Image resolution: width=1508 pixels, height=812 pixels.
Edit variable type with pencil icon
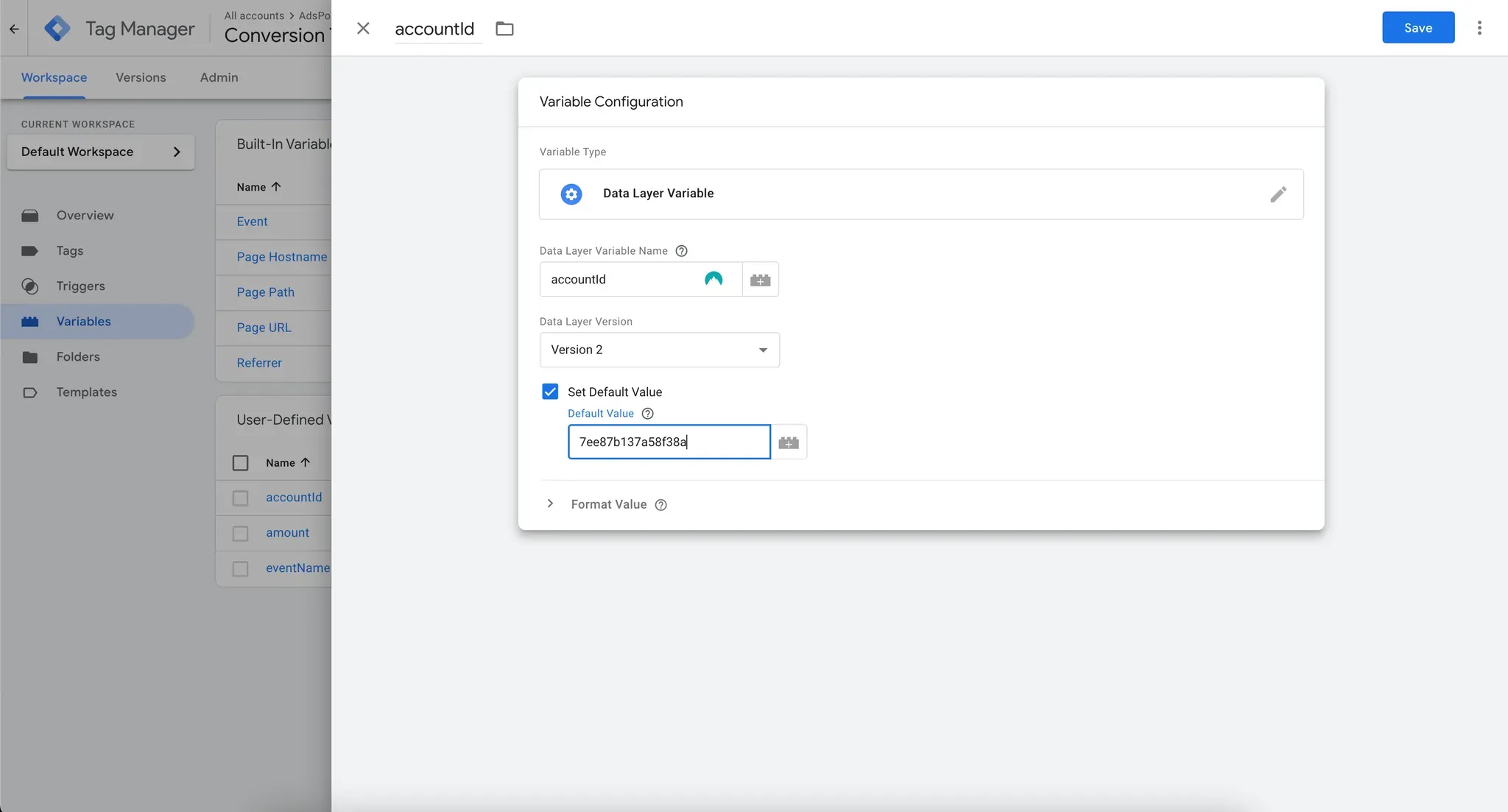[x=1278, y=194]
